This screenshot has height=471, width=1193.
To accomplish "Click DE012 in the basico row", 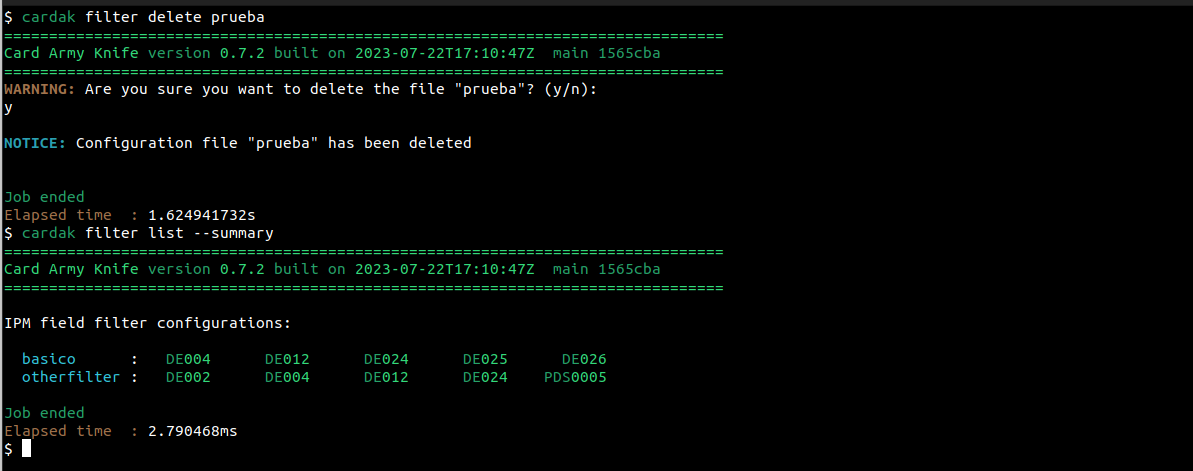I will 287,359.
